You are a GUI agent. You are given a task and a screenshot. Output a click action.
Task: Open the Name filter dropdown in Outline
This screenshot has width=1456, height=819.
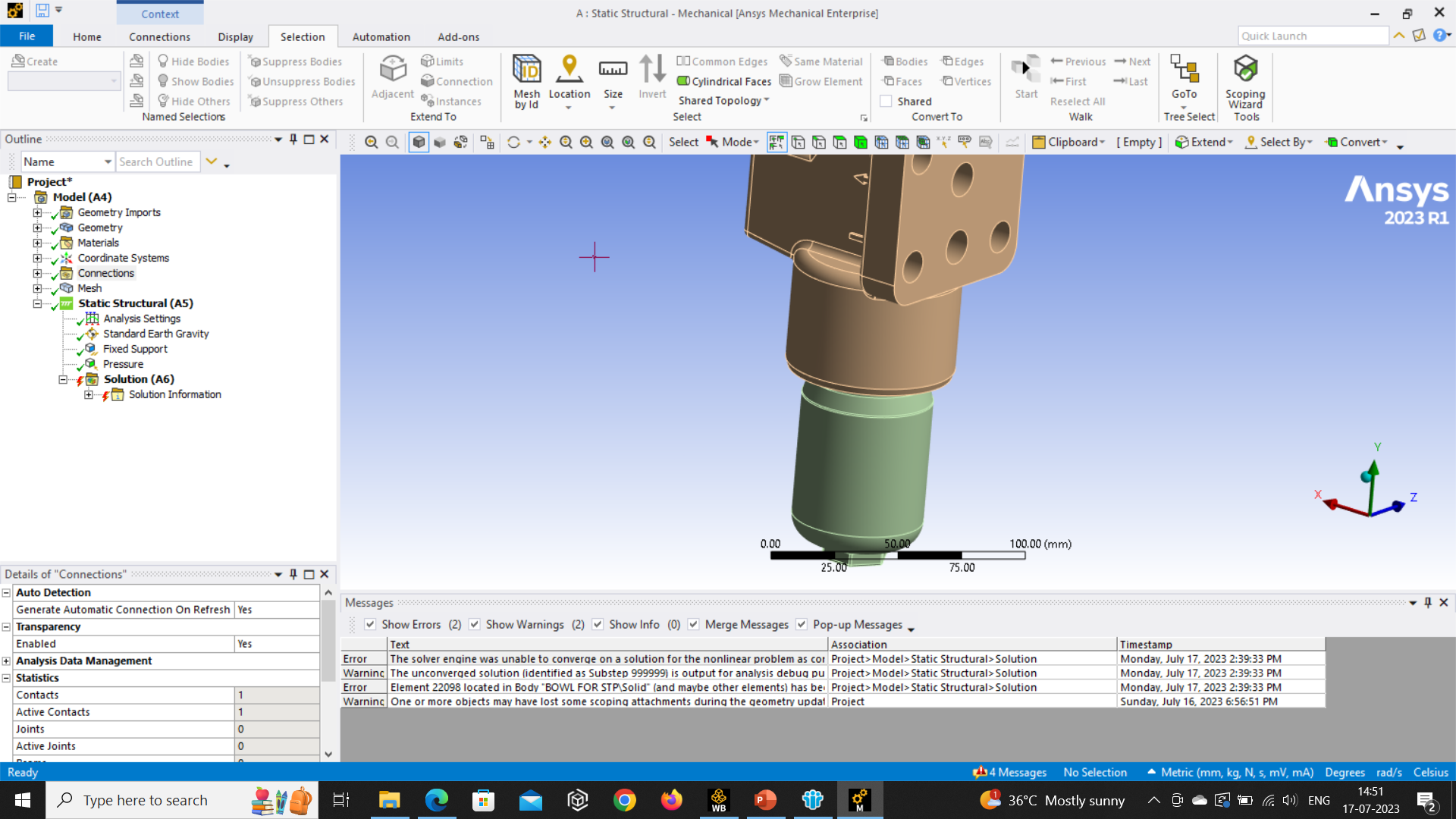pyautogui.click(x=108, y=162)
